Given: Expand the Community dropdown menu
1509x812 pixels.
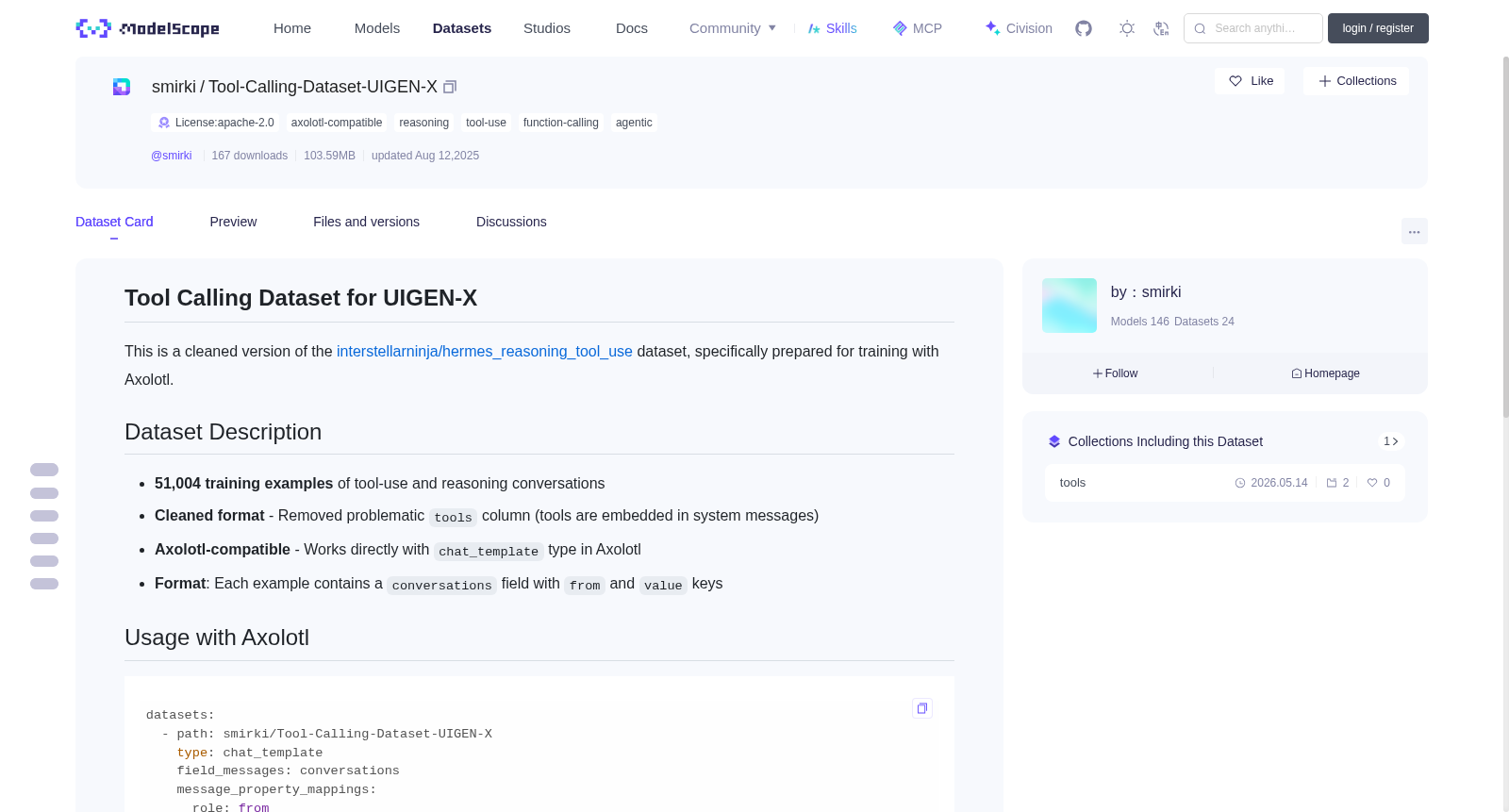Looking at the screenshot, I should click(733, 28).
